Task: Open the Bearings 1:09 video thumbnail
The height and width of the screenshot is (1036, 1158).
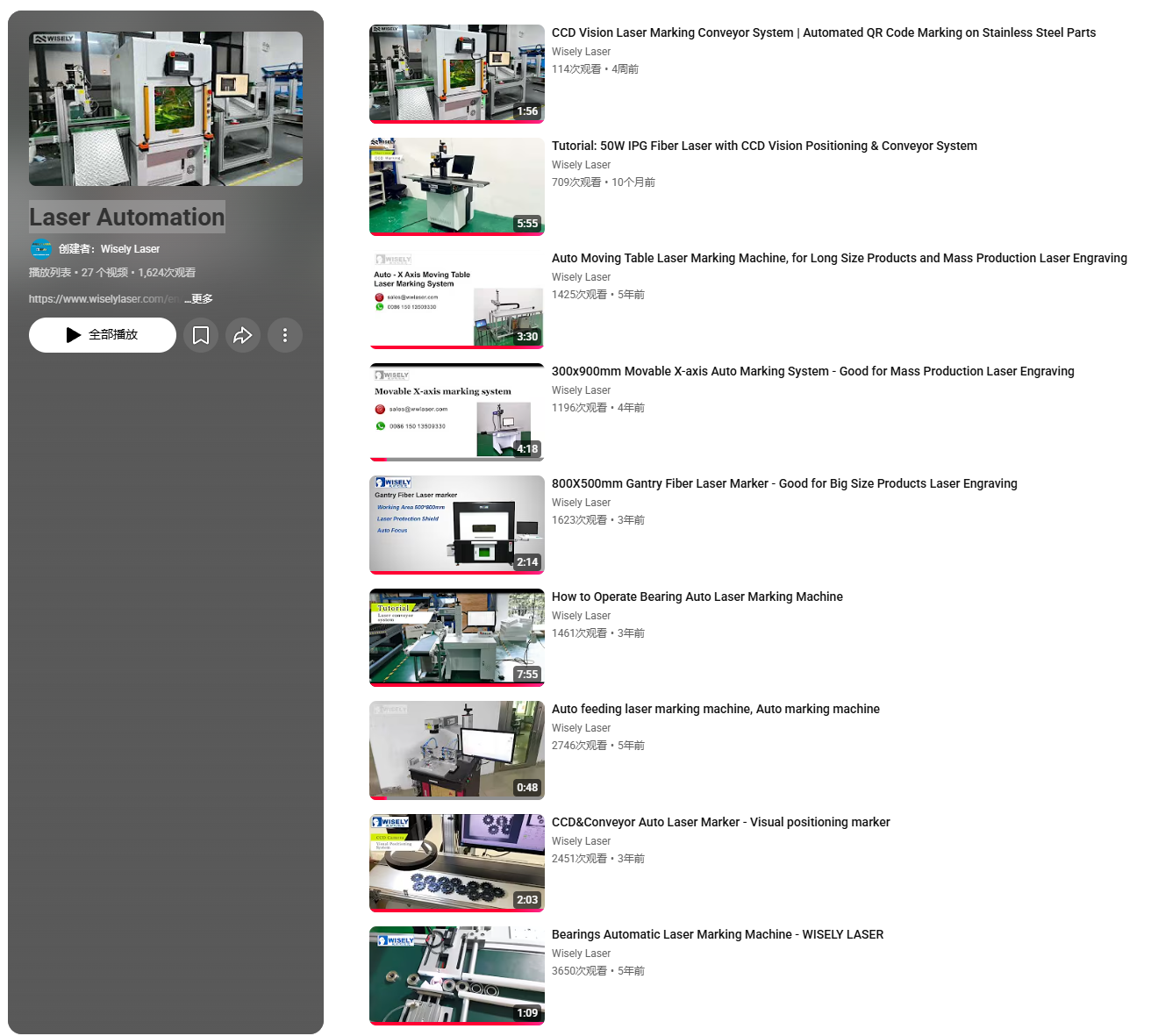Action: click(457, 975)
